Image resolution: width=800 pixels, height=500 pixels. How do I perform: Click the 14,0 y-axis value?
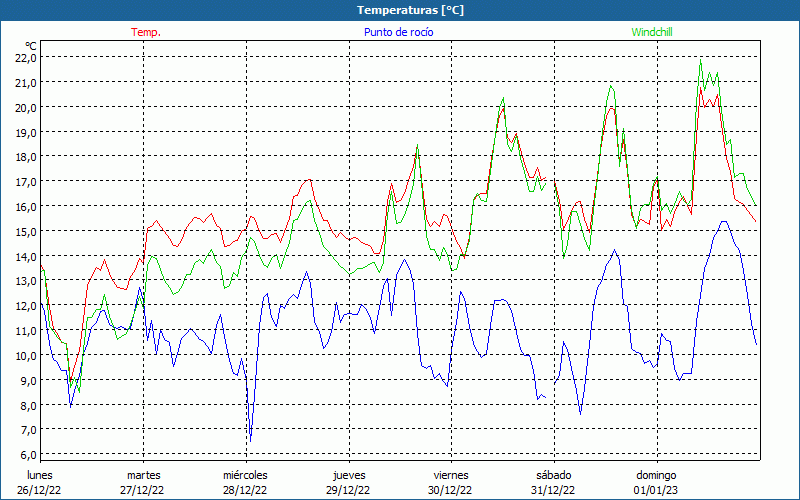(x=27, y=256)
